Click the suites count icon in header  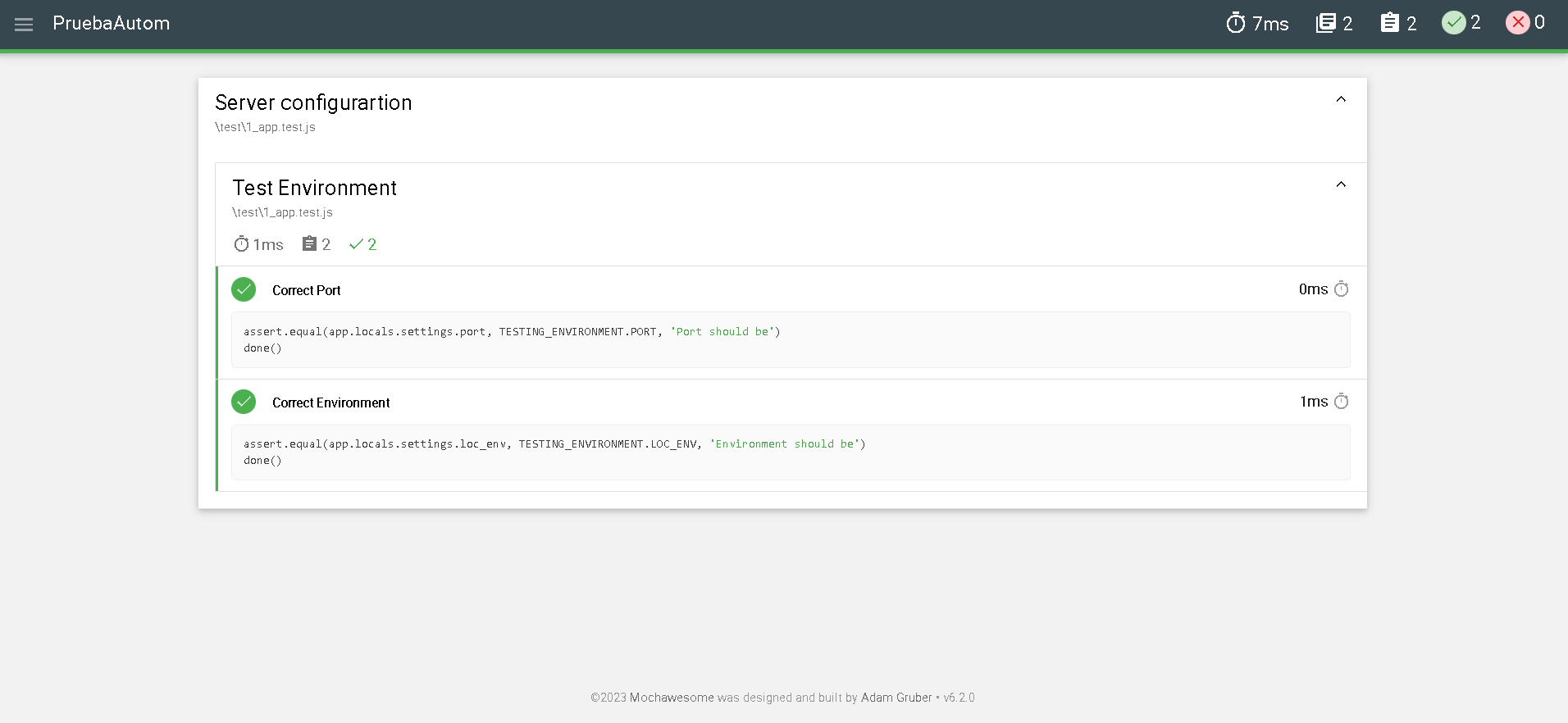click(1325, 23)
